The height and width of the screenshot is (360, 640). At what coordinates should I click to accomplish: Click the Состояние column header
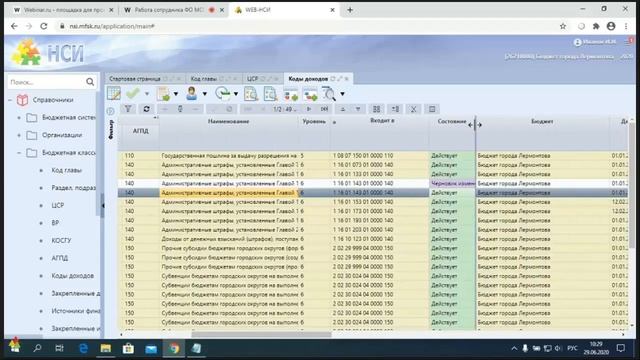(451, 121)
